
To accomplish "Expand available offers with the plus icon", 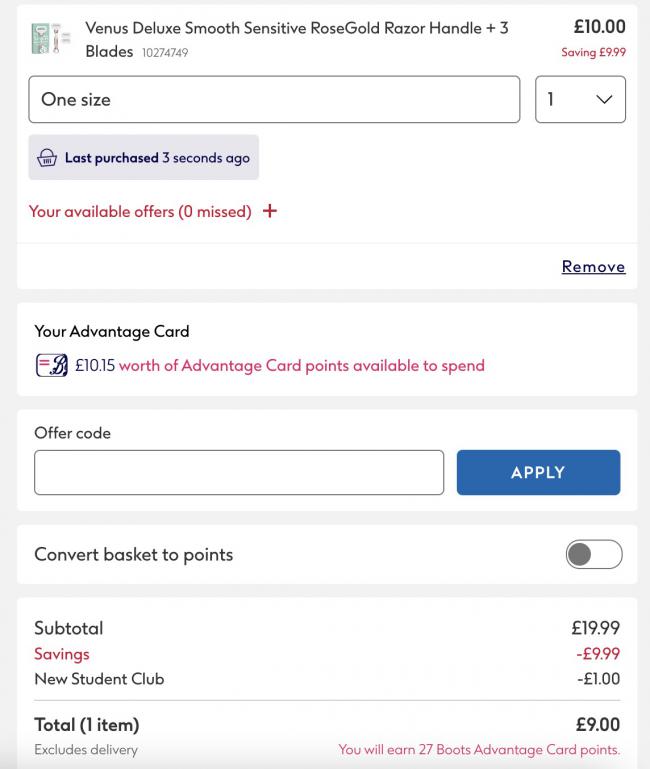I will pyautogui.click(x=270, y=211).
